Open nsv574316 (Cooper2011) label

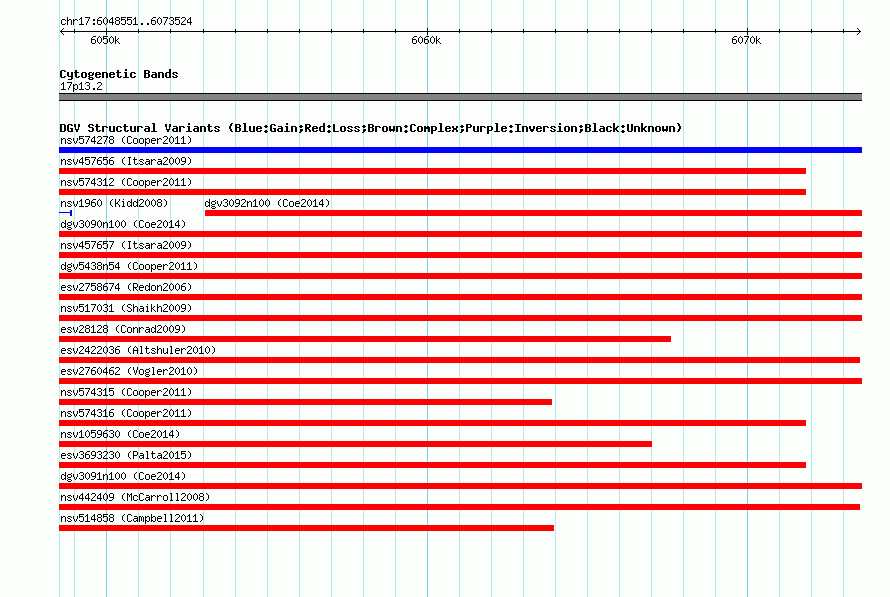click(x=126, y=413)
